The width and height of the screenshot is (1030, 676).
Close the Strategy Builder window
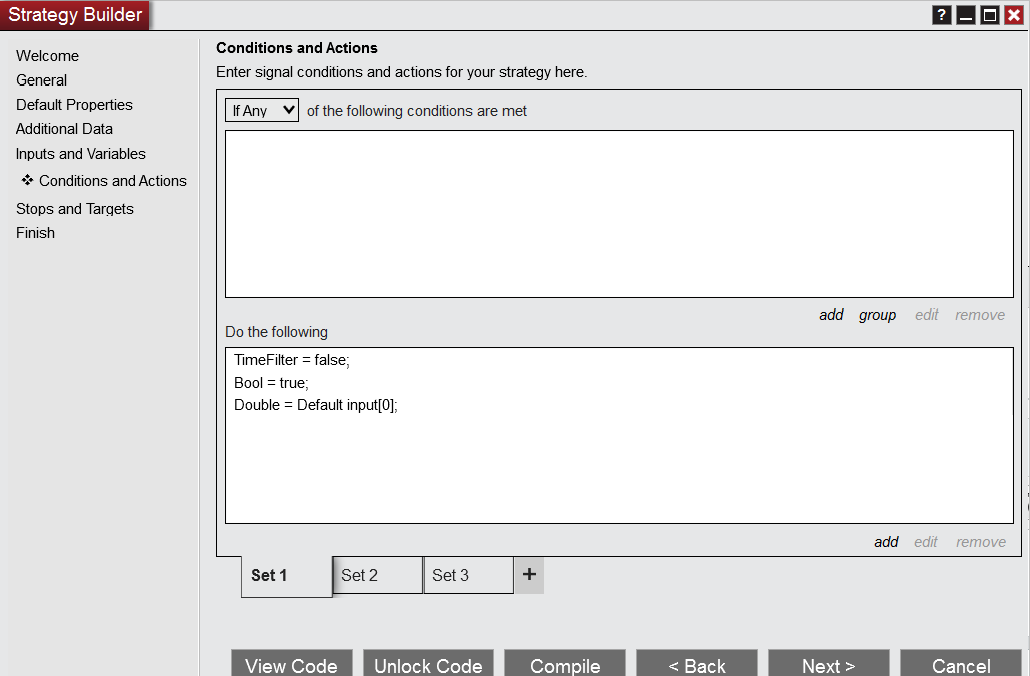[x=1014, y=14]
